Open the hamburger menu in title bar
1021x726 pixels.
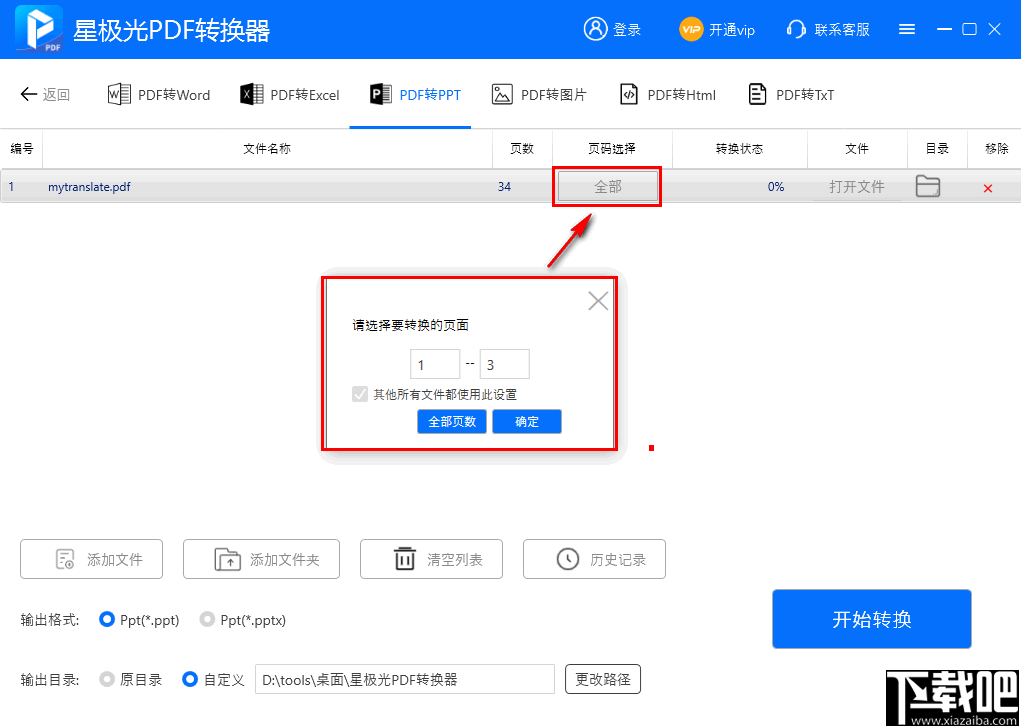pos(907,29)
